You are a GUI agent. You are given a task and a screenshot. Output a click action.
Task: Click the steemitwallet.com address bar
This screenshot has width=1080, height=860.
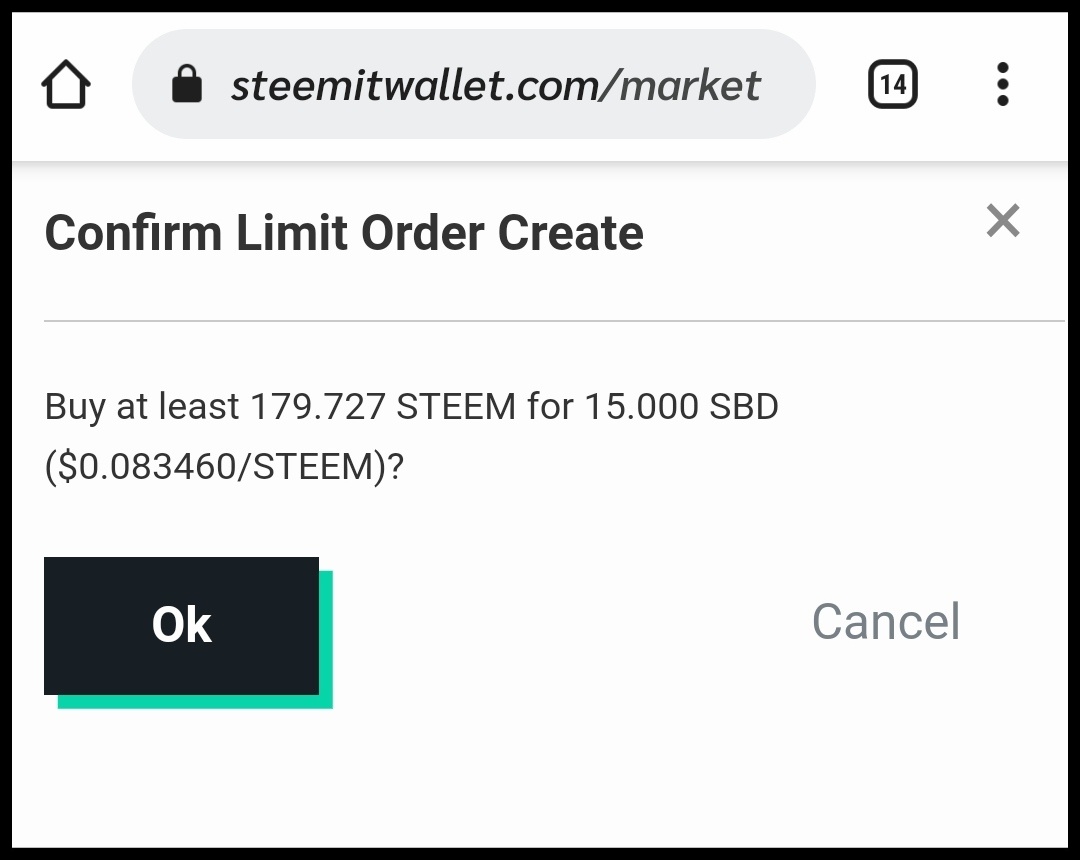pos(473,85)
